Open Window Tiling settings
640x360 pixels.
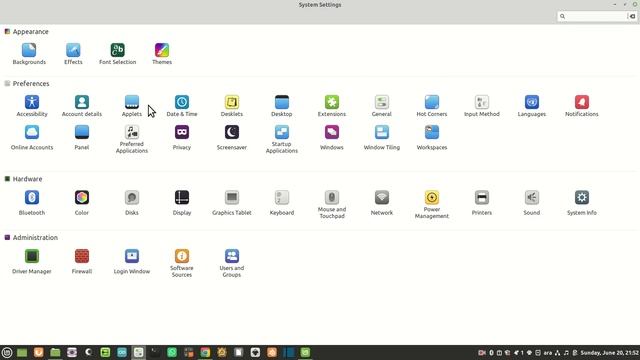(382, 138)
